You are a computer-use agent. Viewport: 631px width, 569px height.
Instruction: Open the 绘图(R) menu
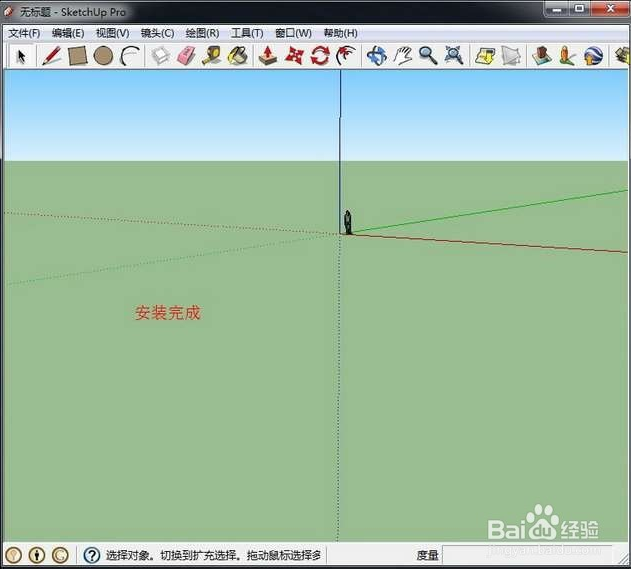point(202,33)
